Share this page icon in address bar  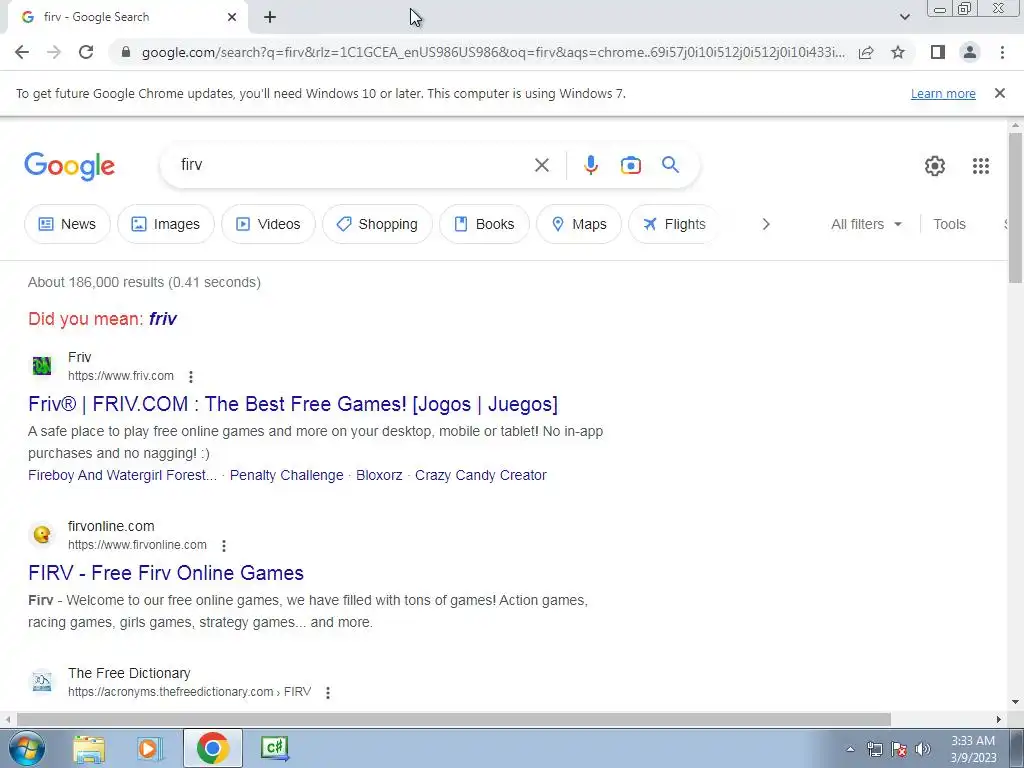866,52
